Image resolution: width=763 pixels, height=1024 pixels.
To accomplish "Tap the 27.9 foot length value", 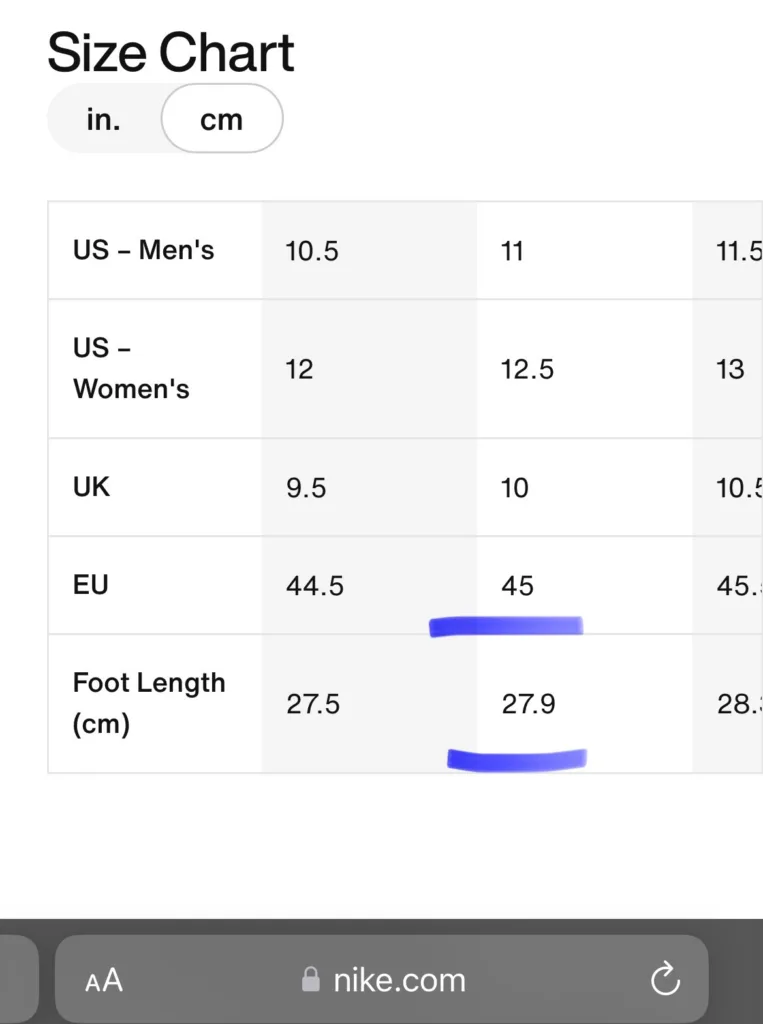I will [x=528, y=704].
